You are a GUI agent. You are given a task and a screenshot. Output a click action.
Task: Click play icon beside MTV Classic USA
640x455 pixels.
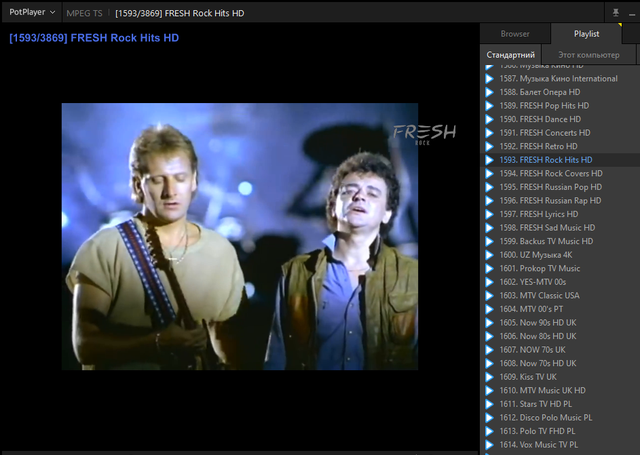[489, 295]
